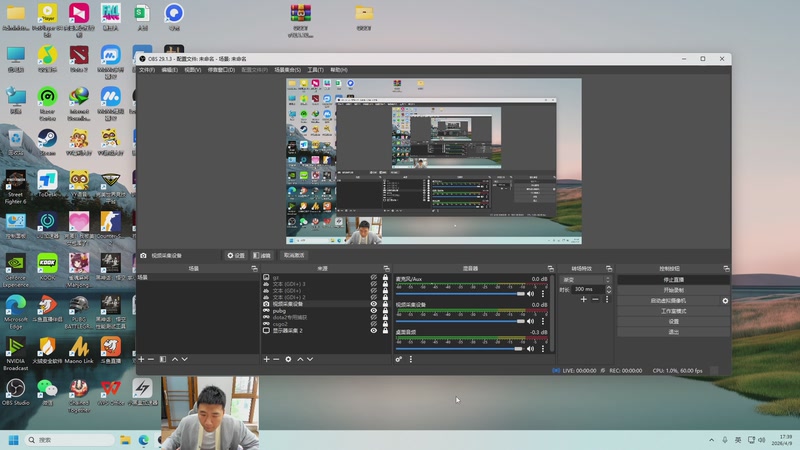Open KOOK desktop shortcut
Viewport: 800px width, 450px height.
(x=47, y=267)
